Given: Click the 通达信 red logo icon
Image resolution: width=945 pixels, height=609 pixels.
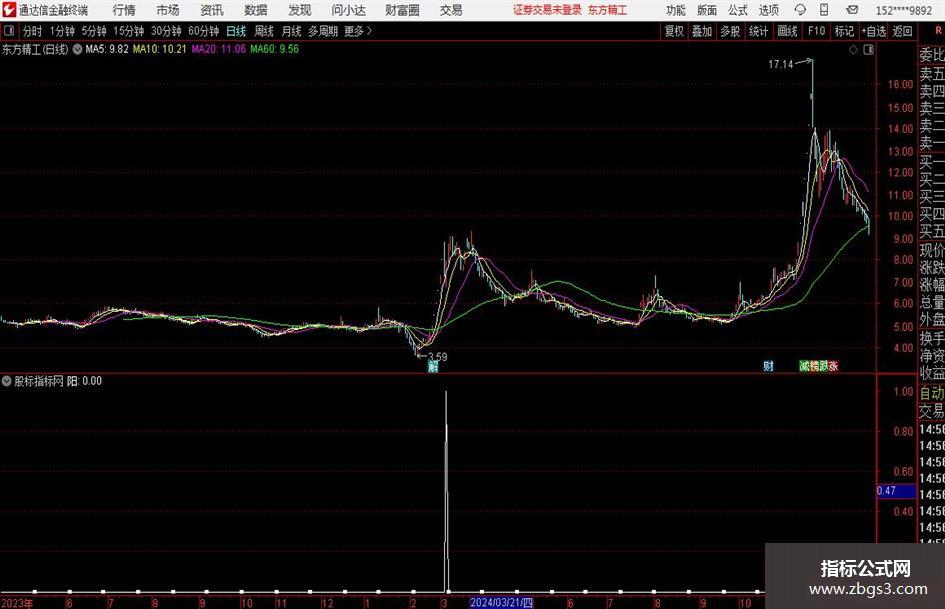Looking at the screenshot, I should tap(9, 10).
